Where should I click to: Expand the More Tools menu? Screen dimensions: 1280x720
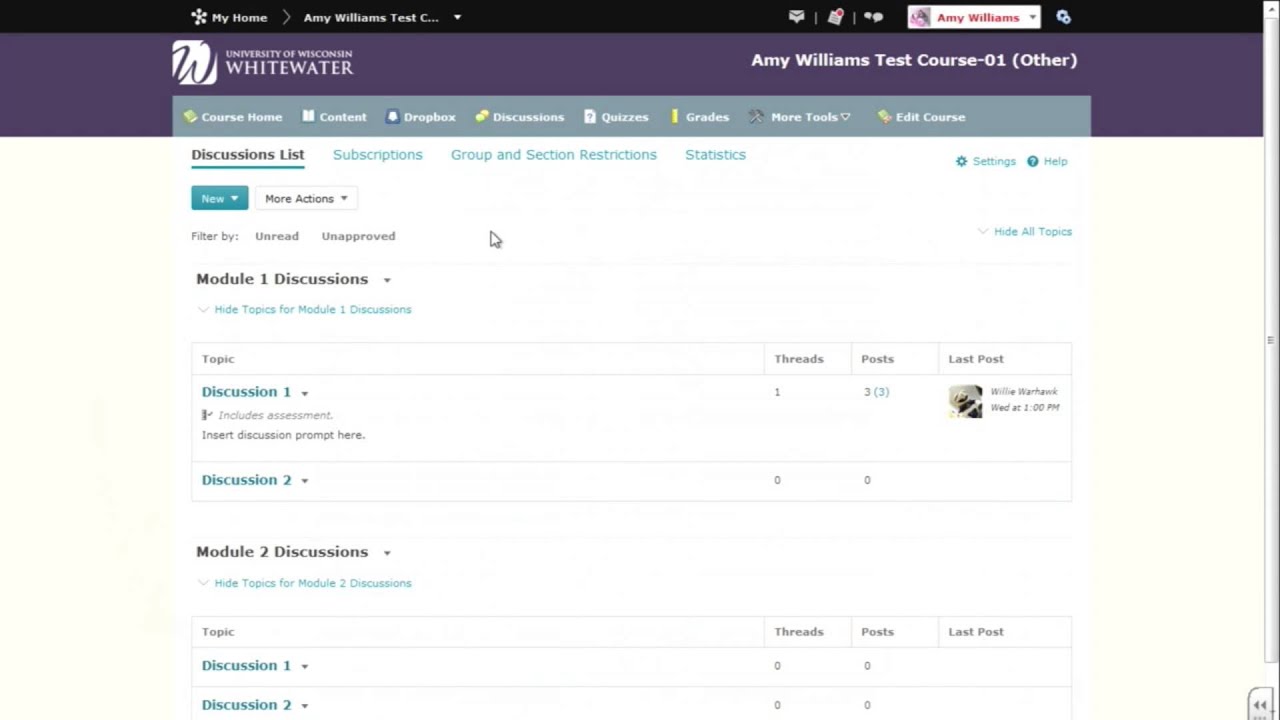coord(800,117)
